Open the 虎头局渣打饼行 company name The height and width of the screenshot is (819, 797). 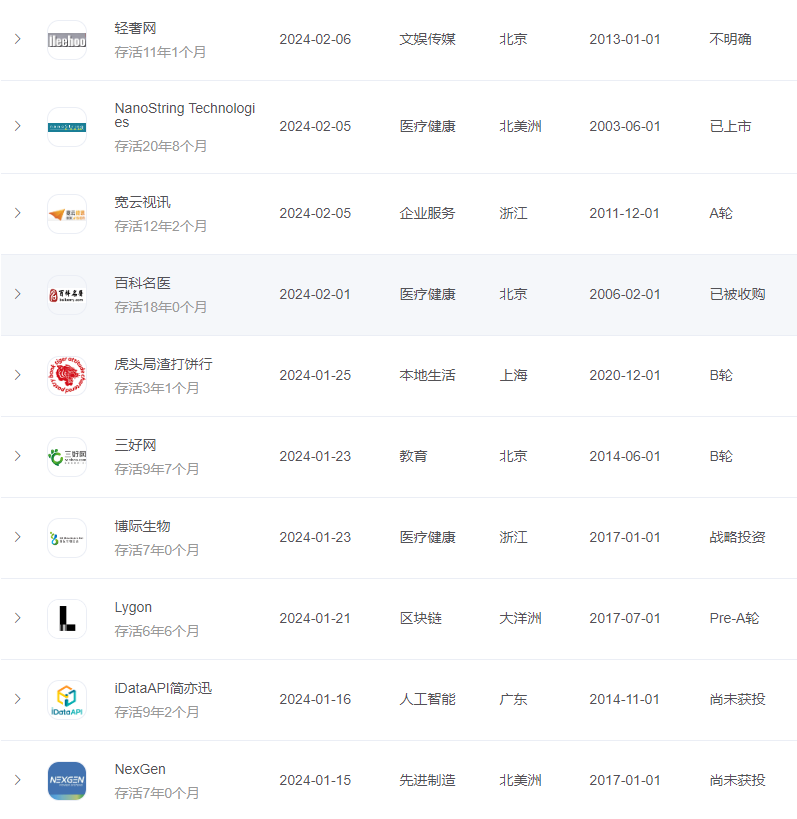[163, 364]
